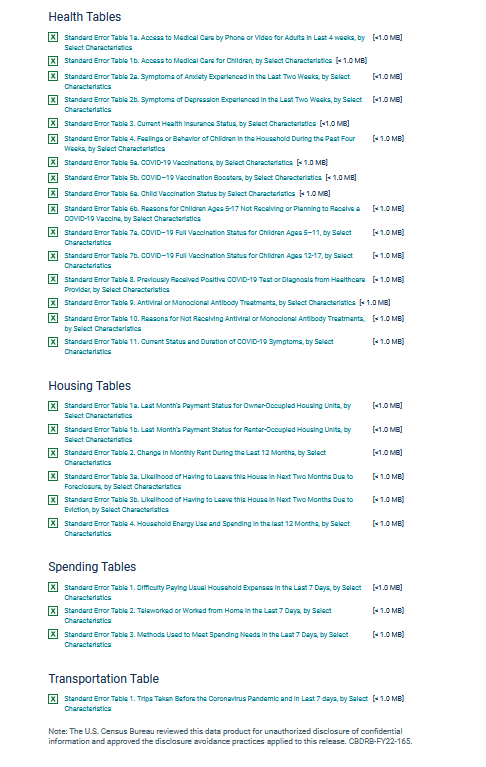Screen dimensions: 486x767
Task: Open Table 1a Access to Medical Care by Phone link
Action: tap(215, 43)
